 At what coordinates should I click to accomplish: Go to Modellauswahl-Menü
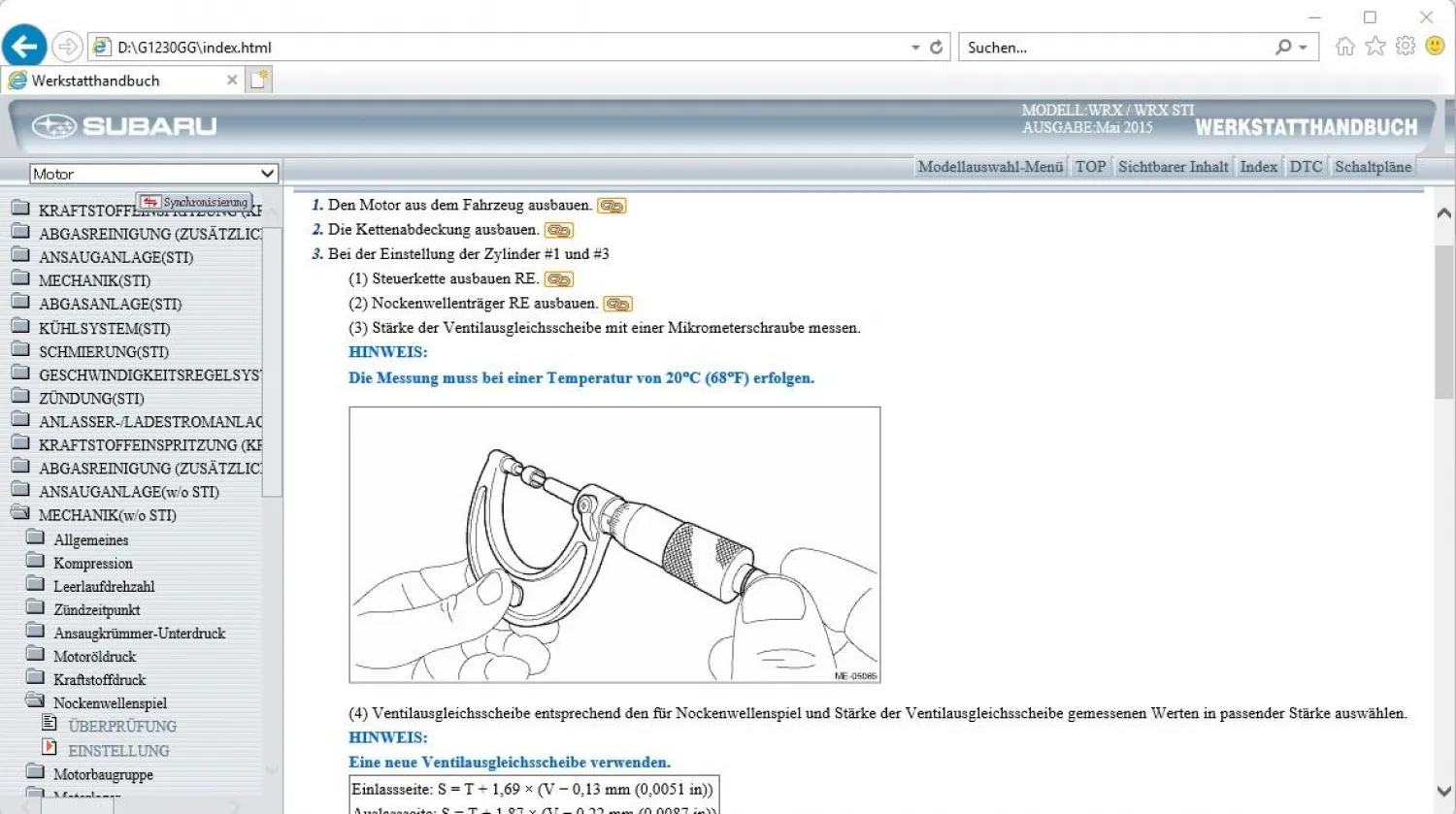tap(990, 167)
